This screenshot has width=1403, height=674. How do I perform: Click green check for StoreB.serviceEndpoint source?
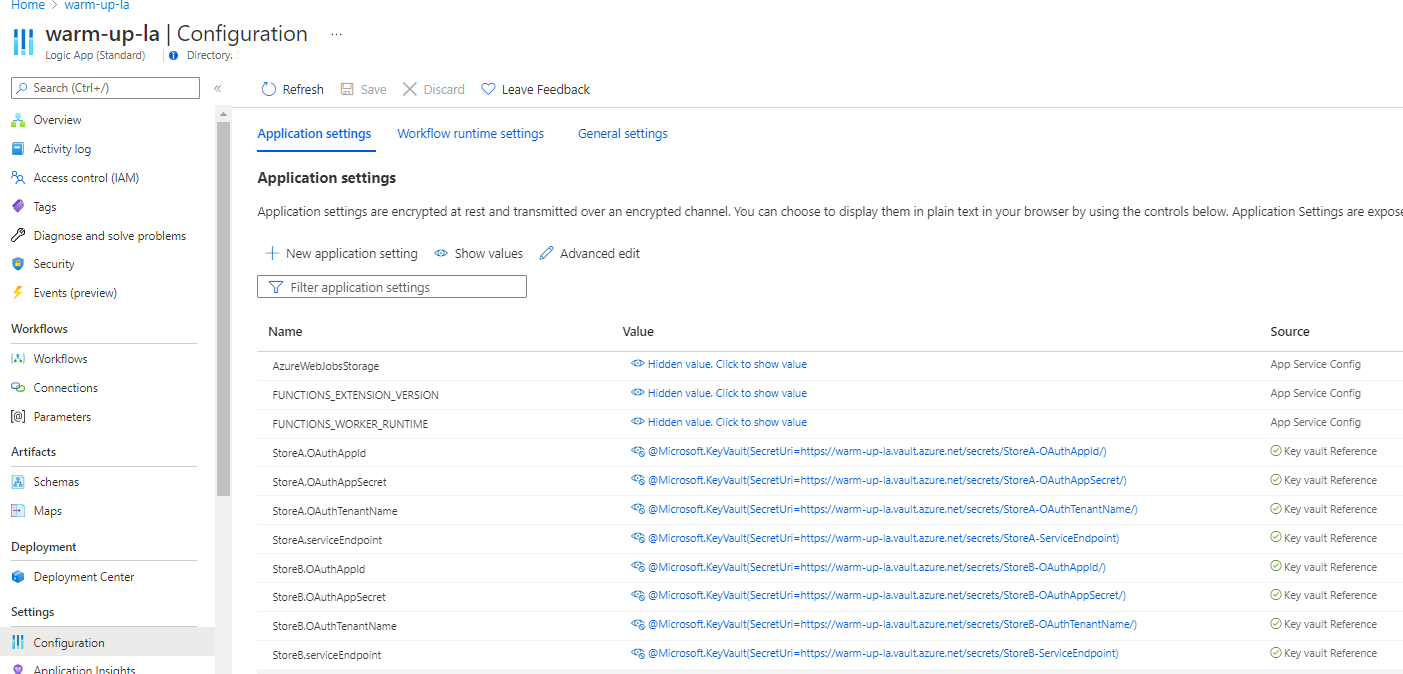1276,653
